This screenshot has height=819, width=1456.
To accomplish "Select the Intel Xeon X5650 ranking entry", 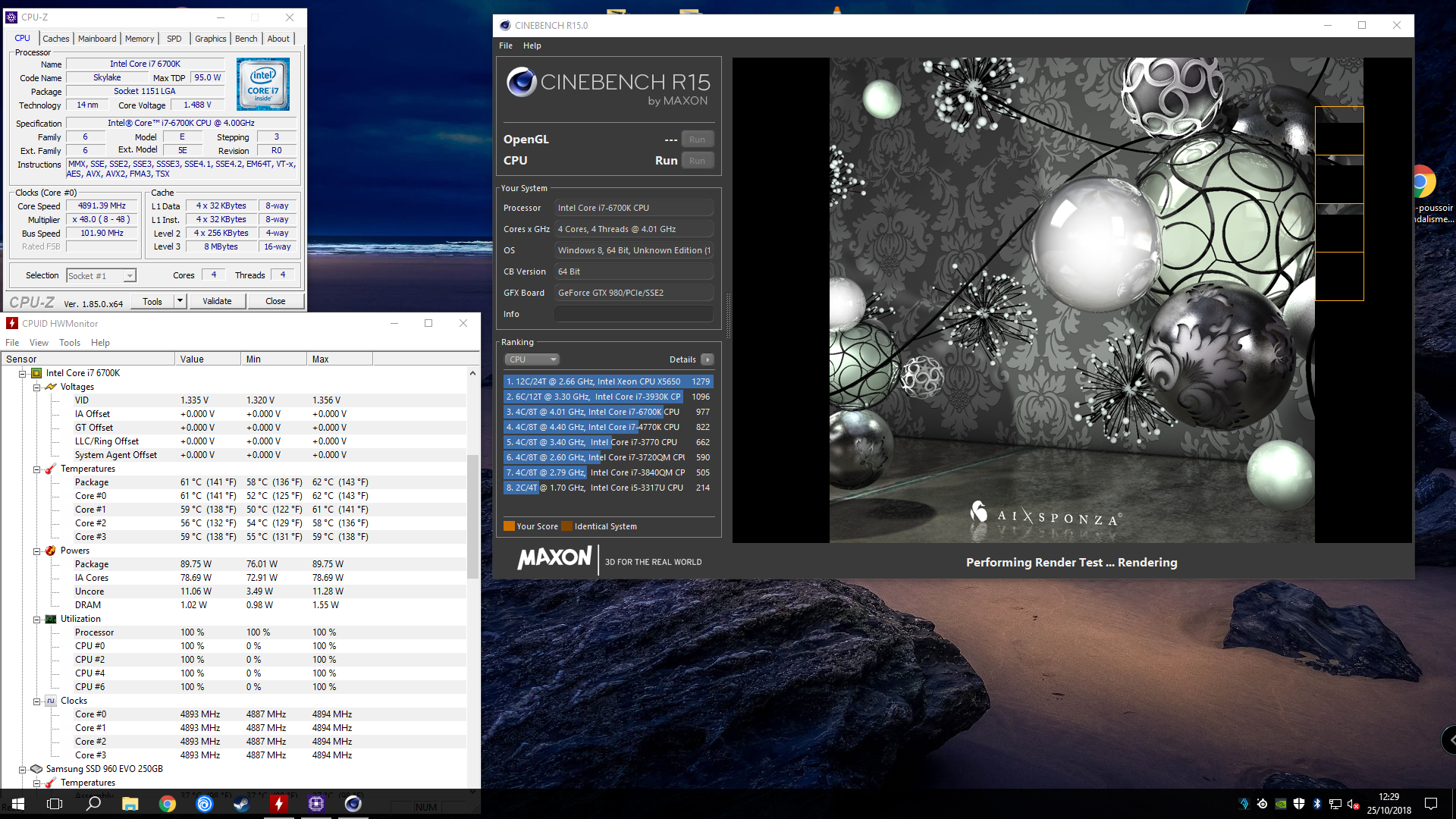I will tap(608, 382).
